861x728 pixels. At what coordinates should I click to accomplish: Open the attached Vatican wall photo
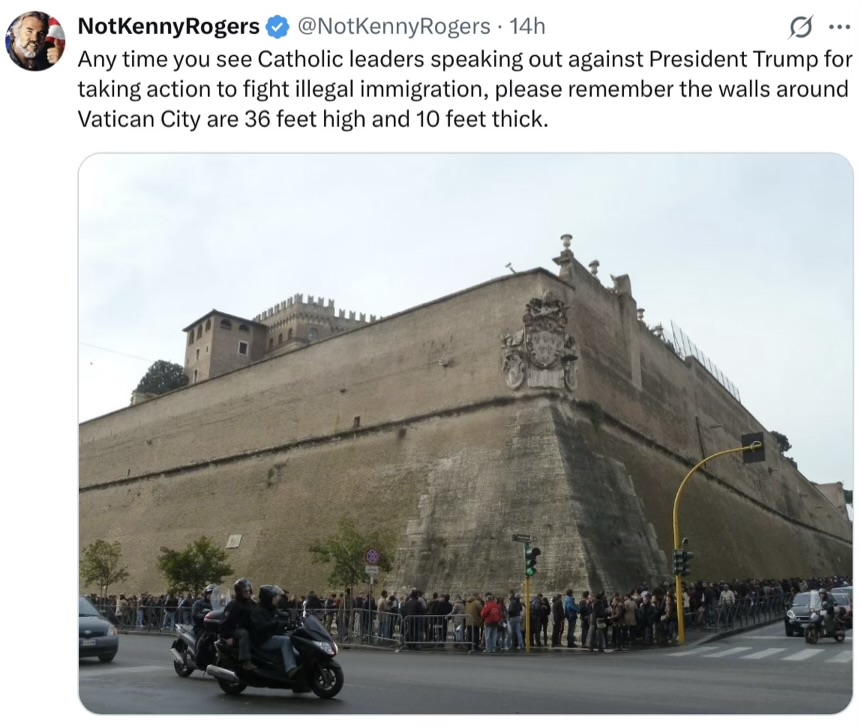tap(466, 433)
